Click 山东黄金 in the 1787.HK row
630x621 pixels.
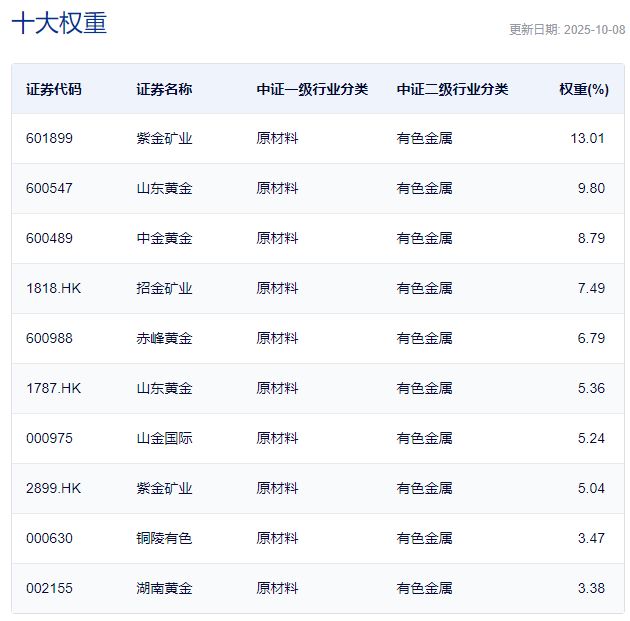point(164,388)
